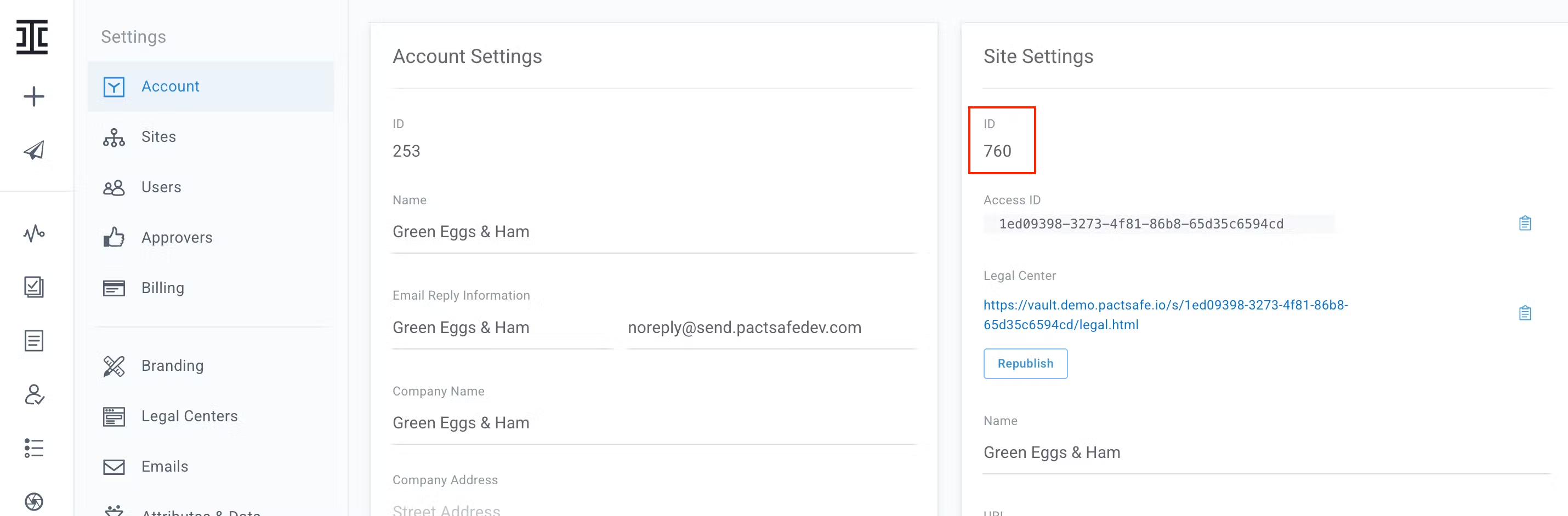This screenshot has width=1568, height=516.
Task: Click the plus create-new icon
Action: tap(34, 96)
